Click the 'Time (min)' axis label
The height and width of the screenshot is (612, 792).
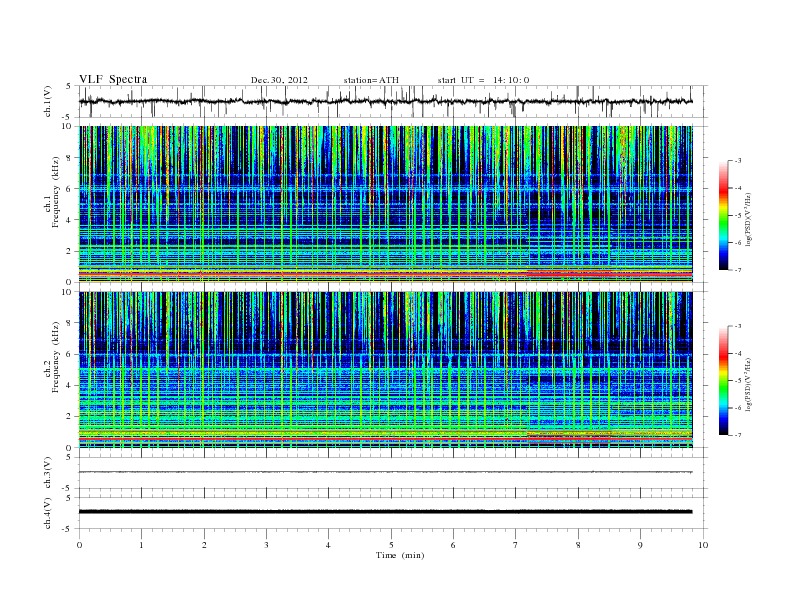coord(400,555)
